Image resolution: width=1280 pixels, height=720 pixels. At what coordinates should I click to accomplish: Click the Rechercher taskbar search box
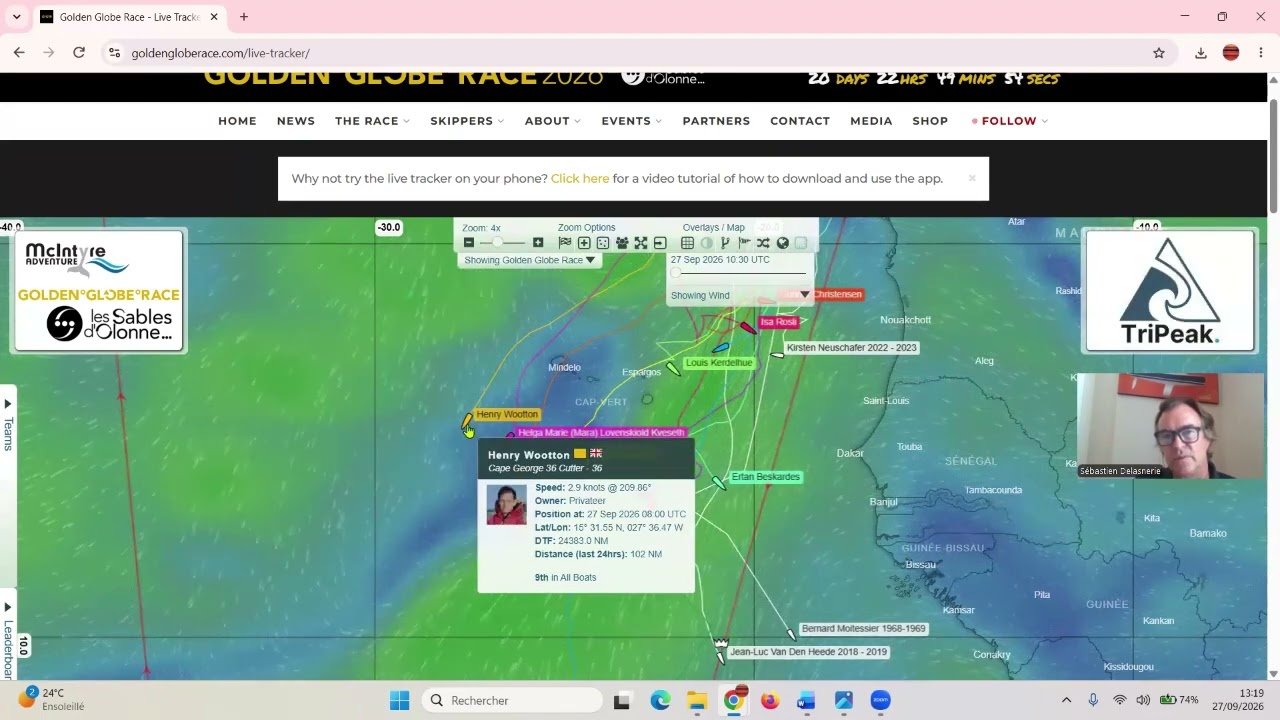pos(512,700)
